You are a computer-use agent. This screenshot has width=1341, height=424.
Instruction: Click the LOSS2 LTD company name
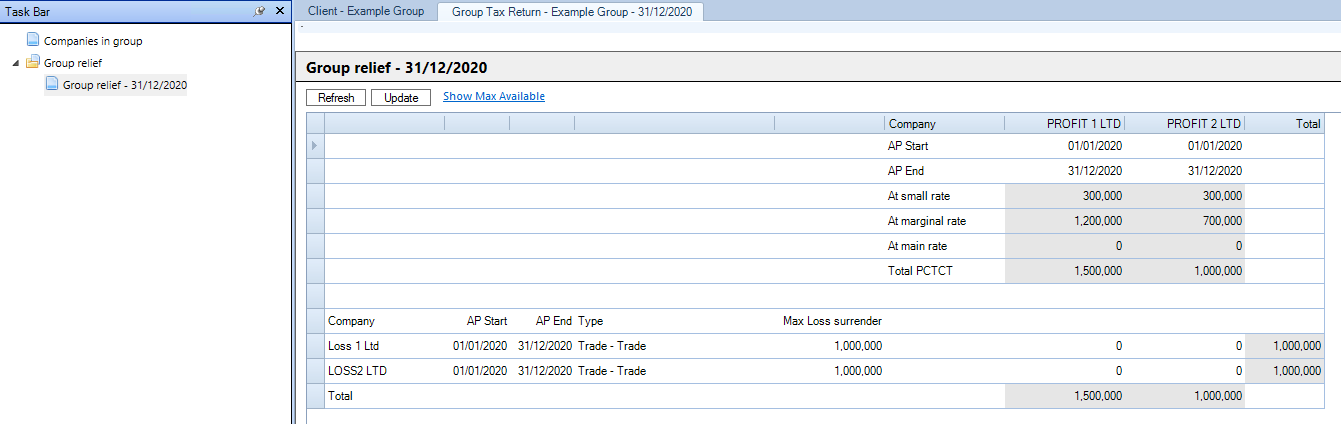point(358,371)
